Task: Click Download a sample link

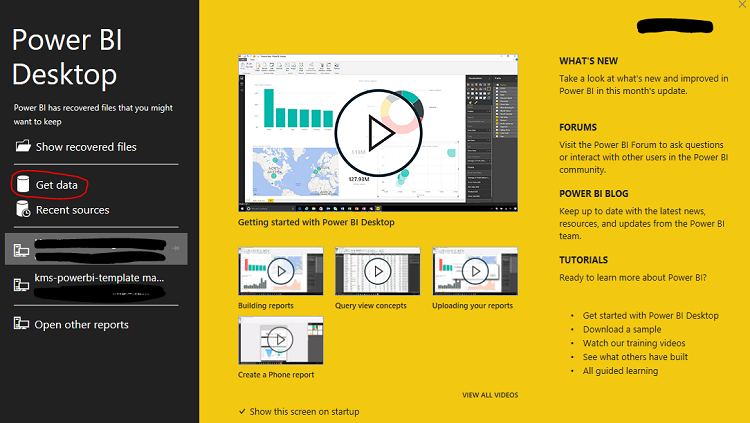Action: [x=622, y=329]
